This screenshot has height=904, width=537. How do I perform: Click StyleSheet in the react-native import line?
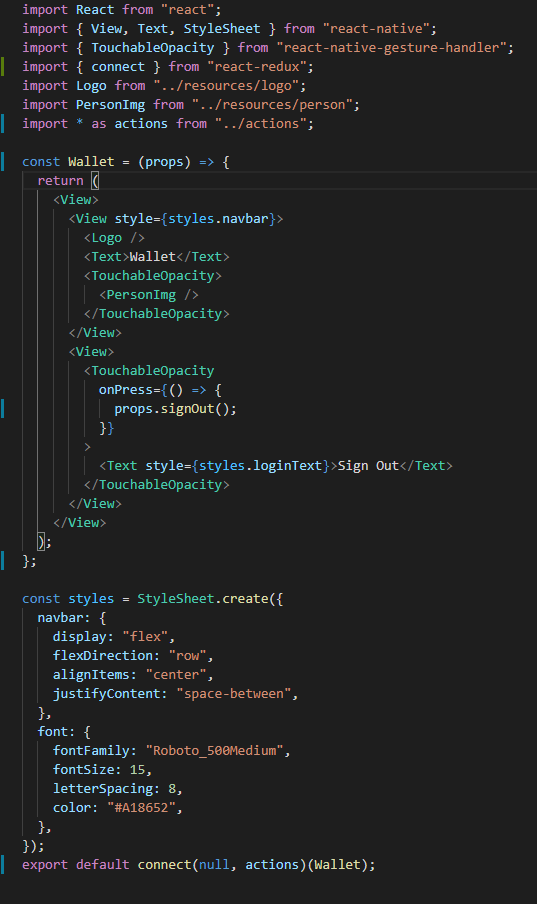222,29
